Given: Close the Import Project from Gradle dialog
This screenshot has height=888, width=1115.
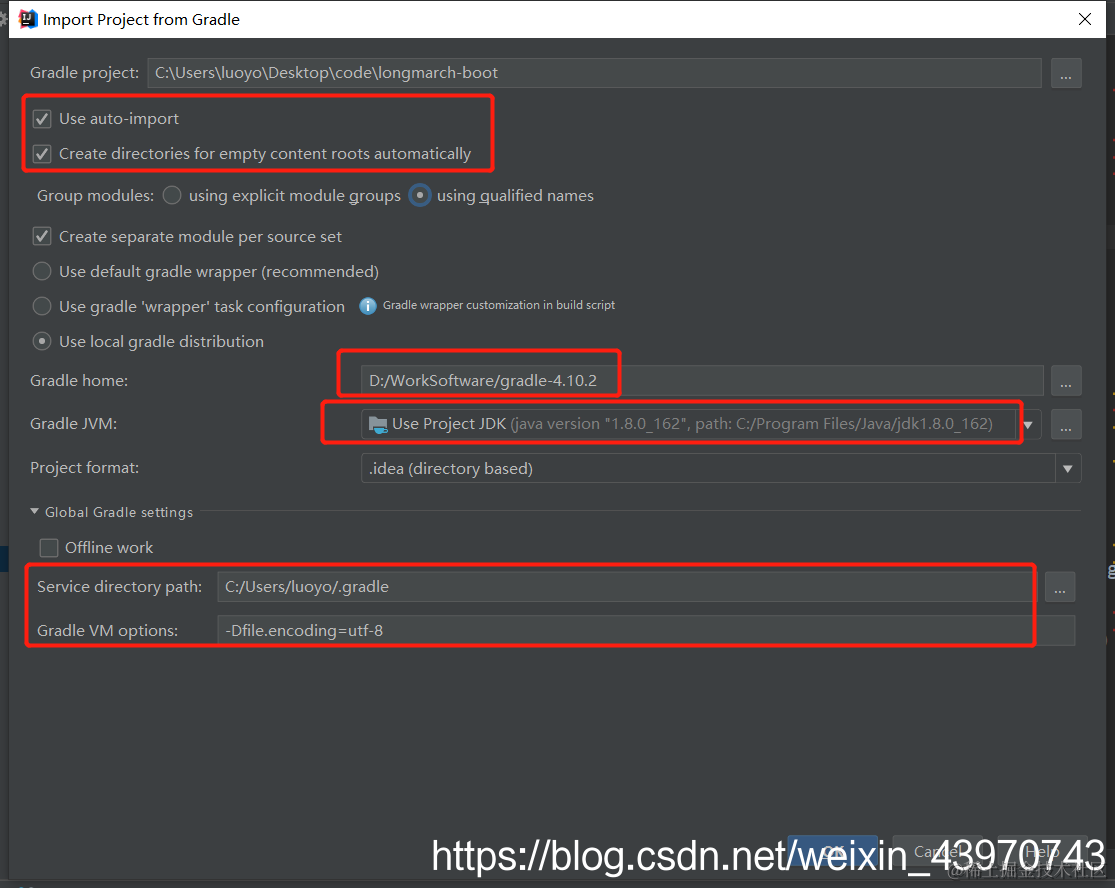Looking at the screenshot, I should pos(1084,19).
